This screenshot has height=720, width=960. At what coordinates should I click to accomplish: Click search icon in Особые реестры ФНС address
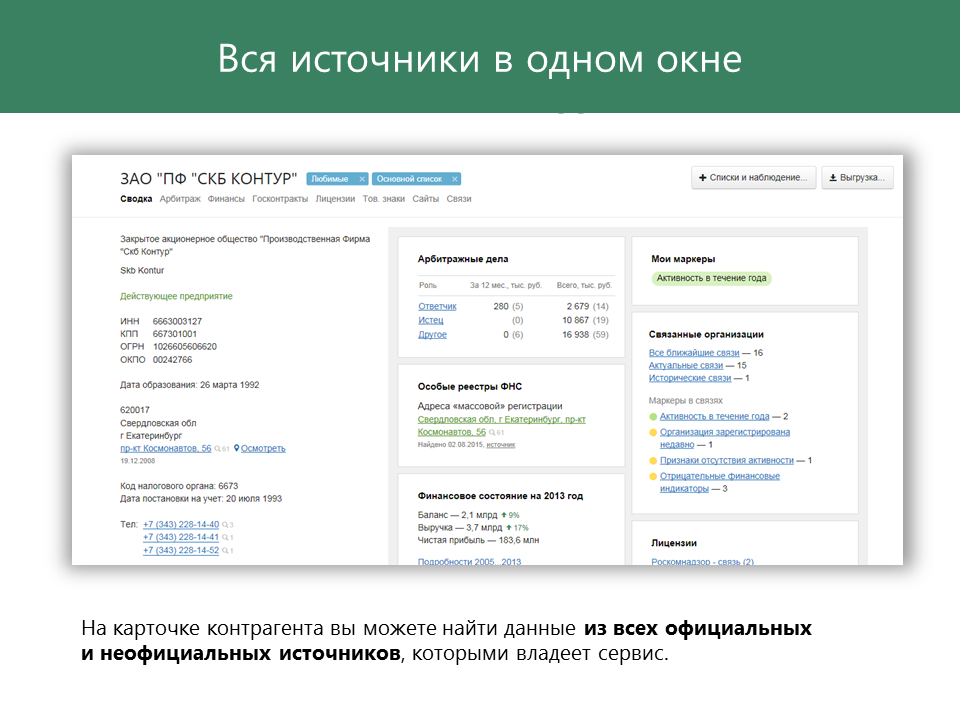pos(492,432)
